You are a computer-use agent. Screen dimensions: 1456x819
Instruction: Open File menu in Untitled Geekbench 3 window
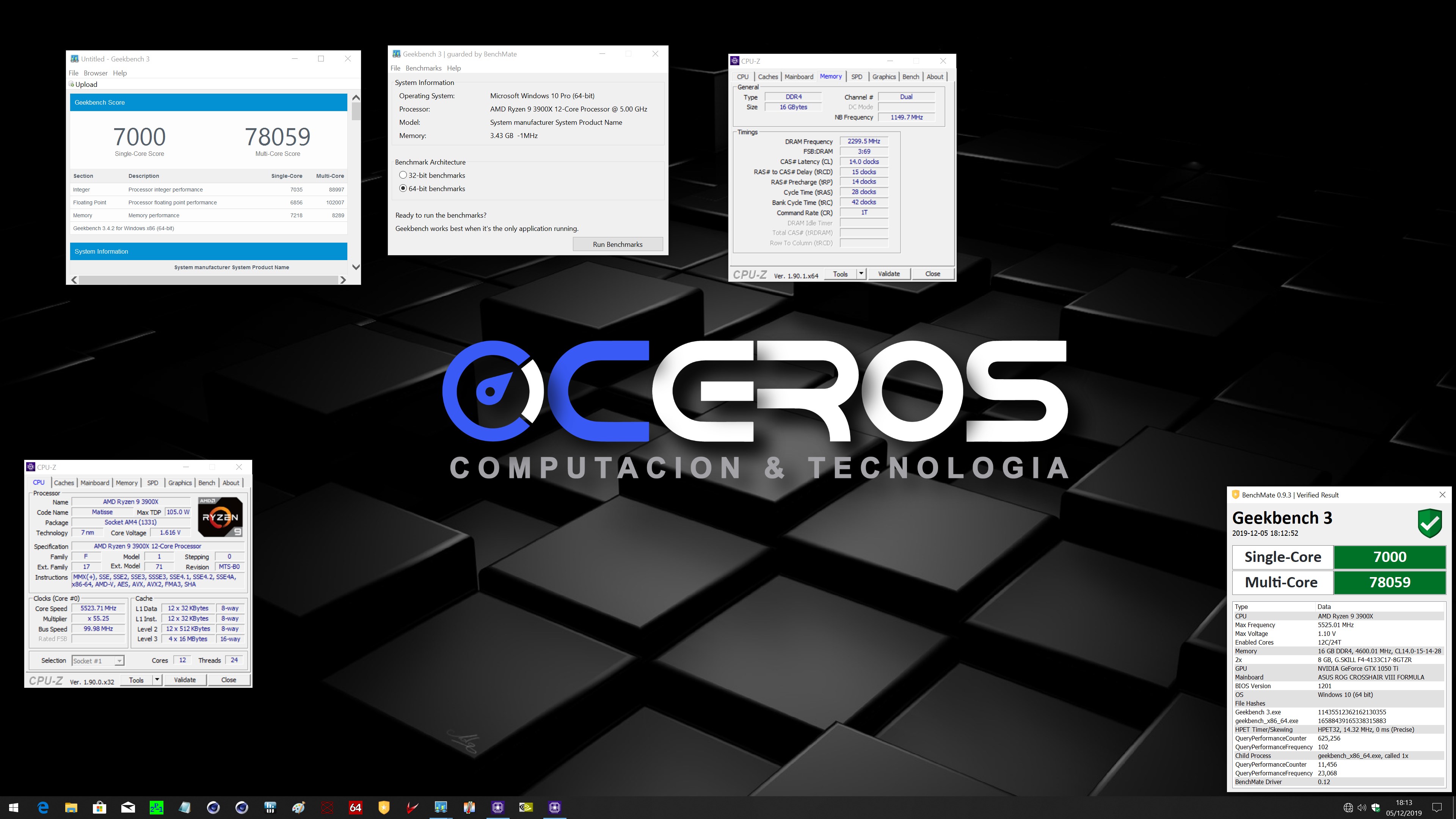click(x=74, y=73)
